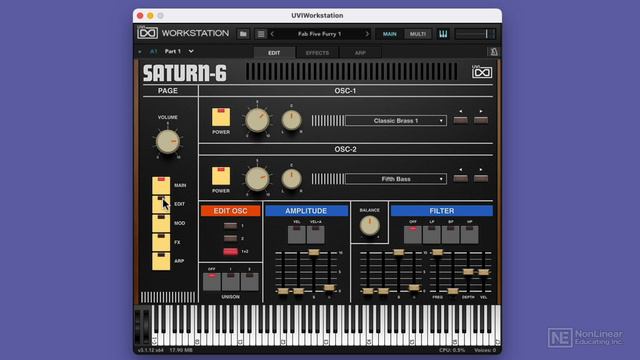This screenshot has width=640, height=360.
Task: Select previous OSC-2 waveform button
Action: (461, 178)
